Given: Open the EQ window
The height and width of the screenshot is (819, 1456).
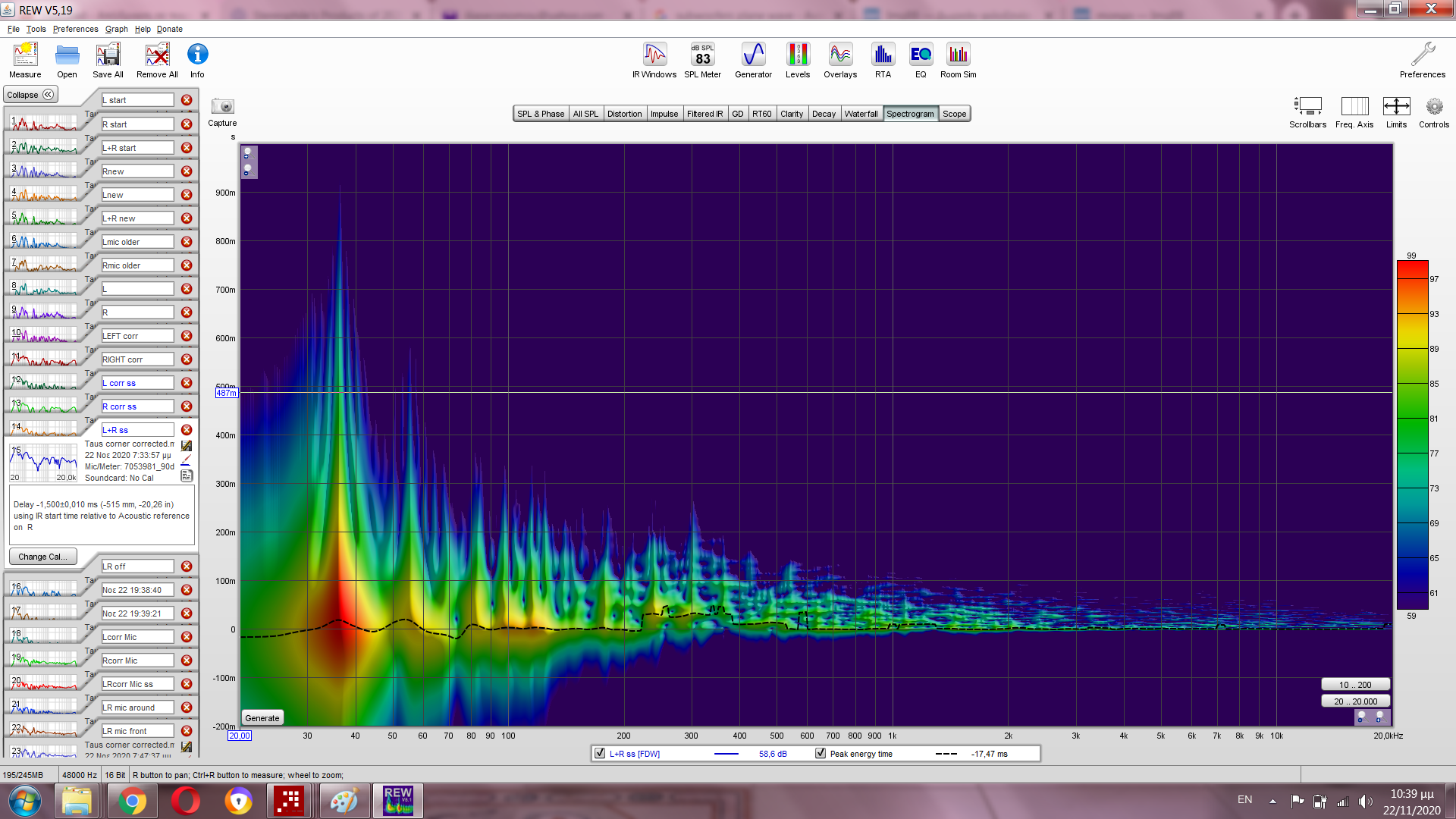Looking at the screenshot, I should click(921, 61).
